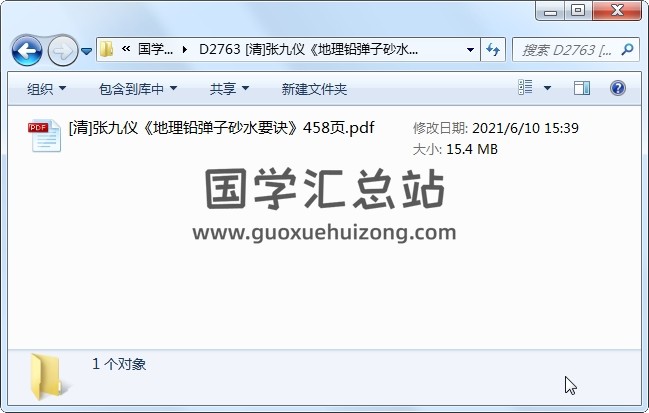Click the search D2763 input field
This screenshot has height=413, width=649.
click(x=566, y=50)
